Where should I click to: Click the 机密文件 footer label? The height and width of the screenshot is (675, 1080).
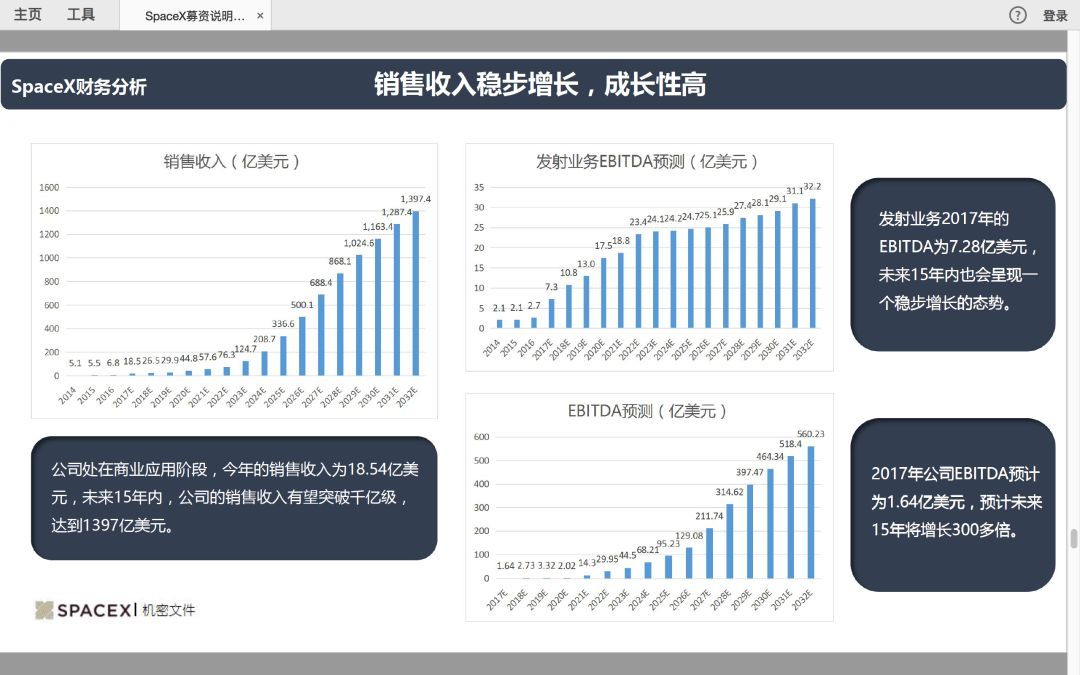[169, 610]
